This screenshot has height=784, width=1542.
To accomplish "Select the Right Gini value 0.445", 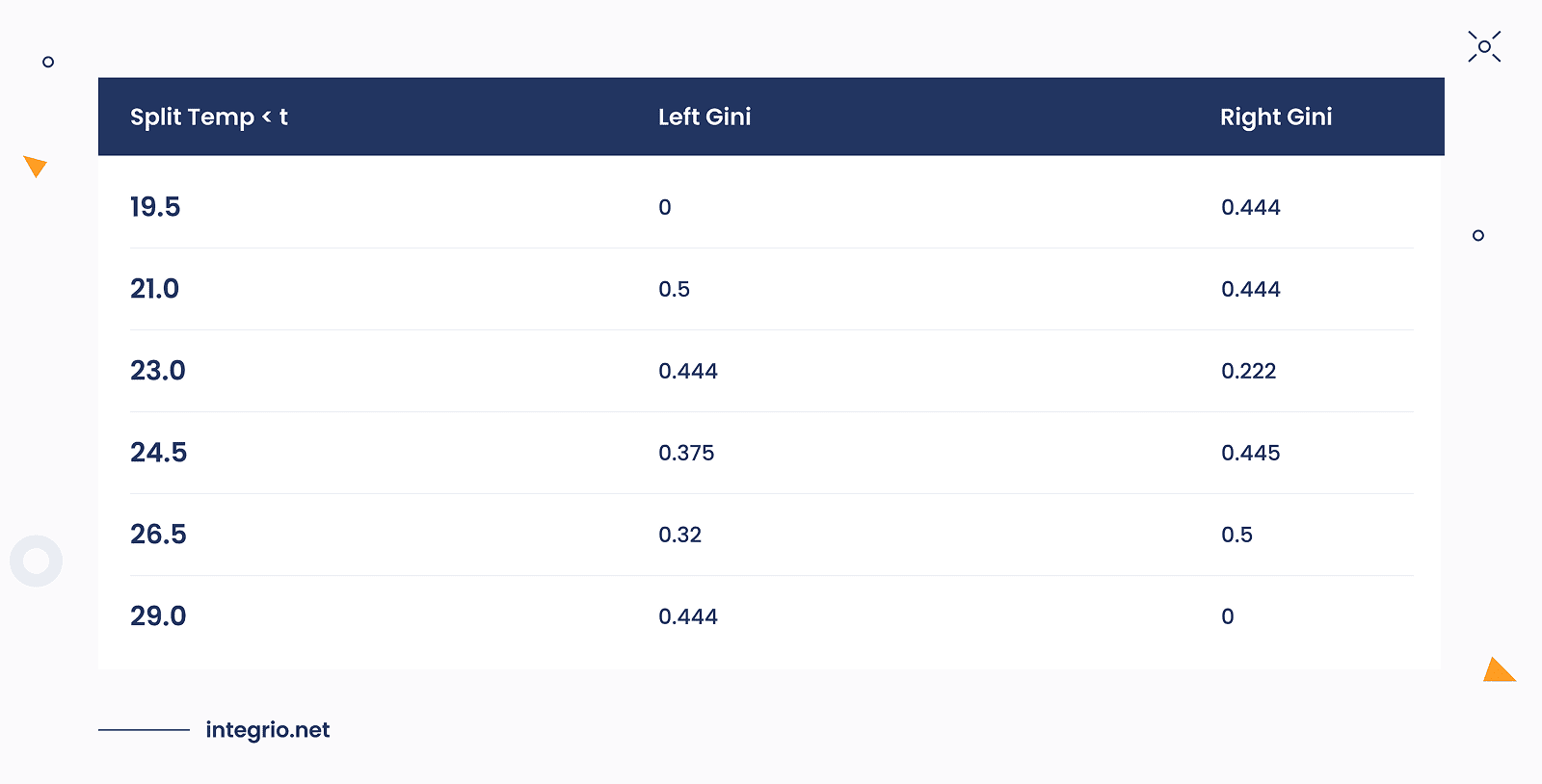I will 1250,453.
